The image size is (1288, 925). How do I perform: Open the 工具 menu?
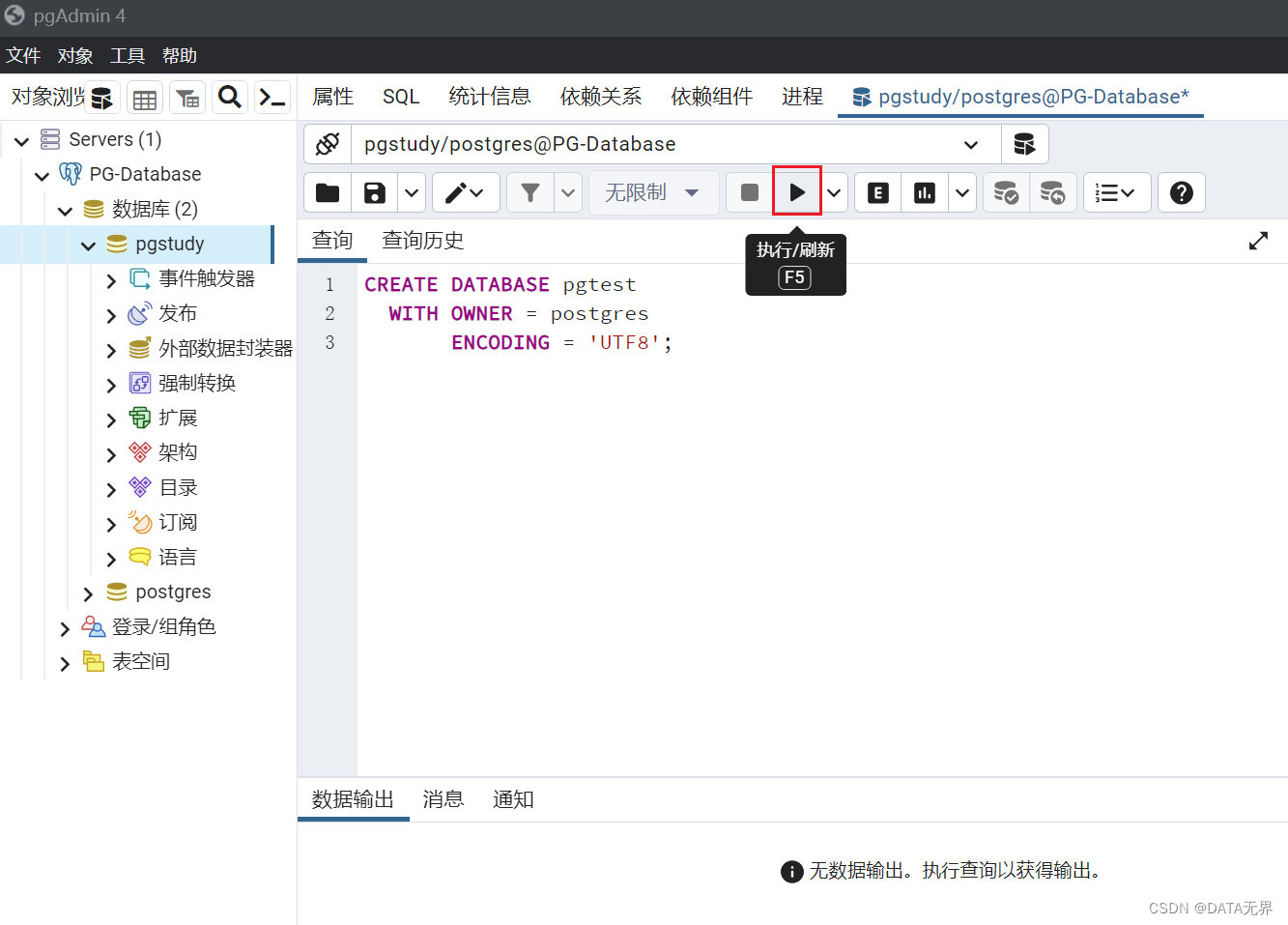(x=127, y=55)
